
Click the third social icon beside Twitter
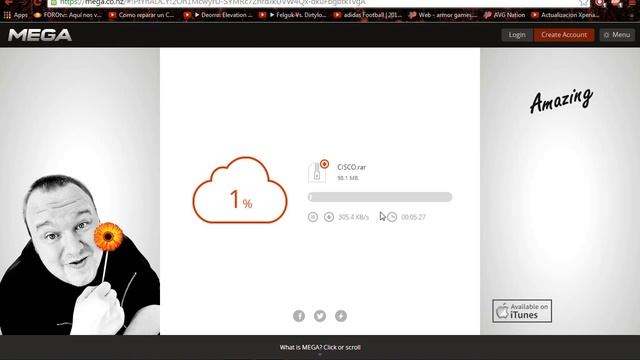click(x=341, y=316)
